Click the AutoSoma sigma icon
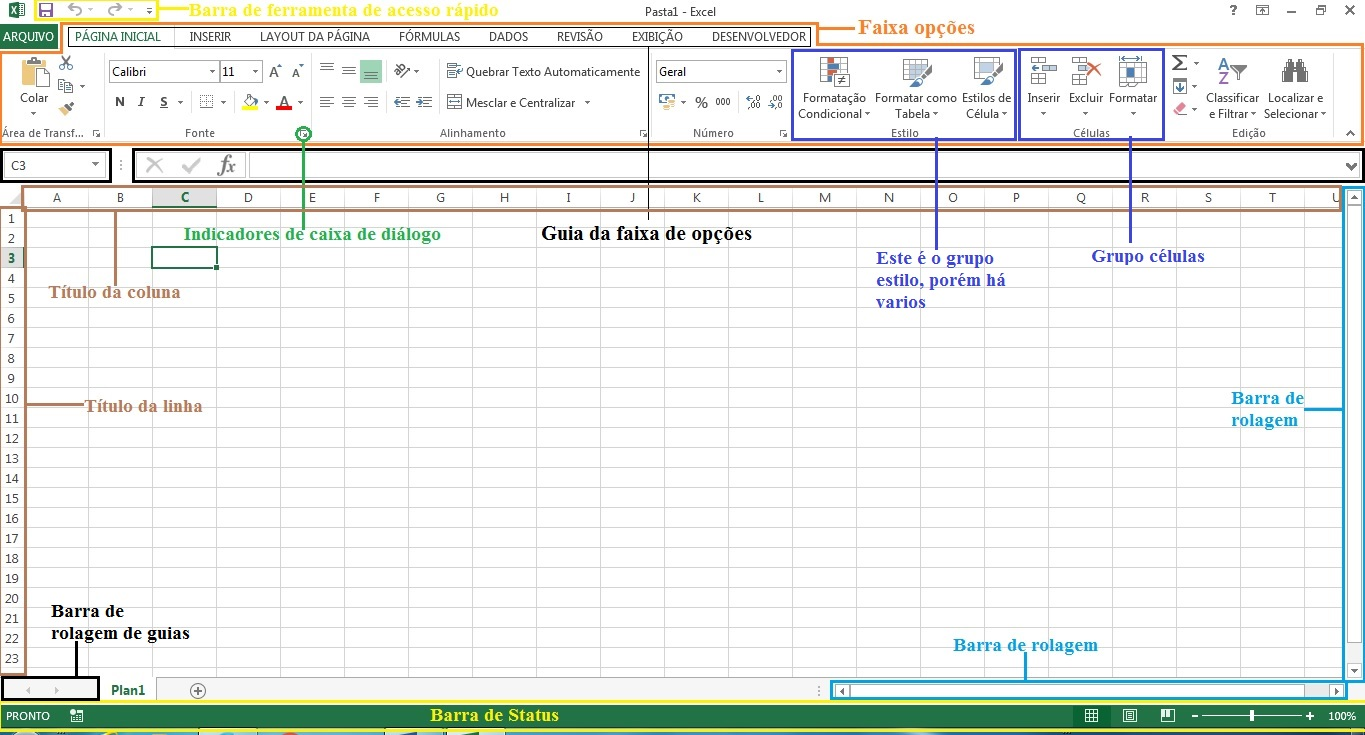The width and height of the screenshot is (1365, 735). point(1179,62)
